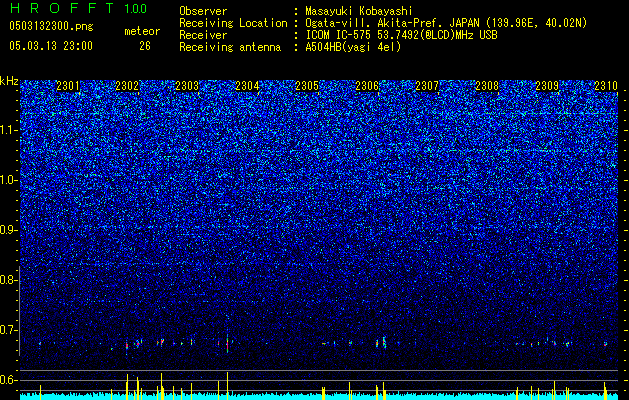Click the 2302 time marker

point(127,86)
